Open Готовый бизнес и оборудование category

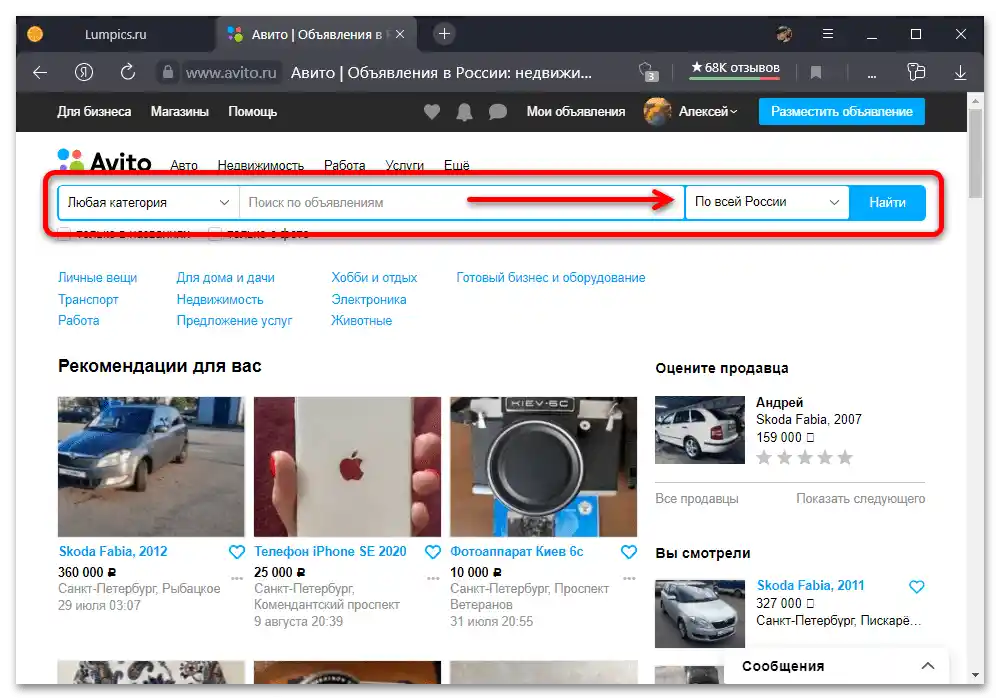550,278
